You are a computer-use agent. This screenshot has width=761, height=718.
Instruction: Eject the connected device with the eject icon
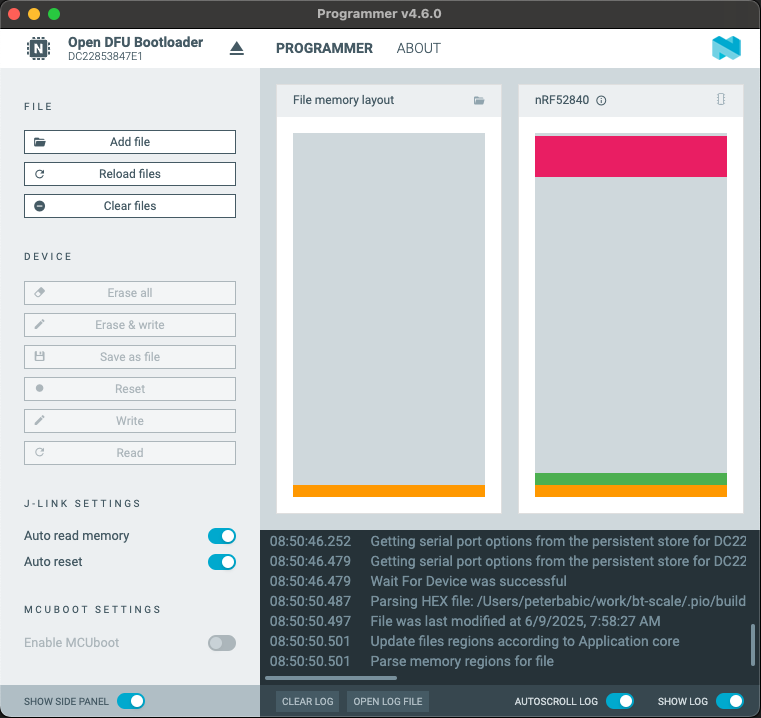pos(236,48)
